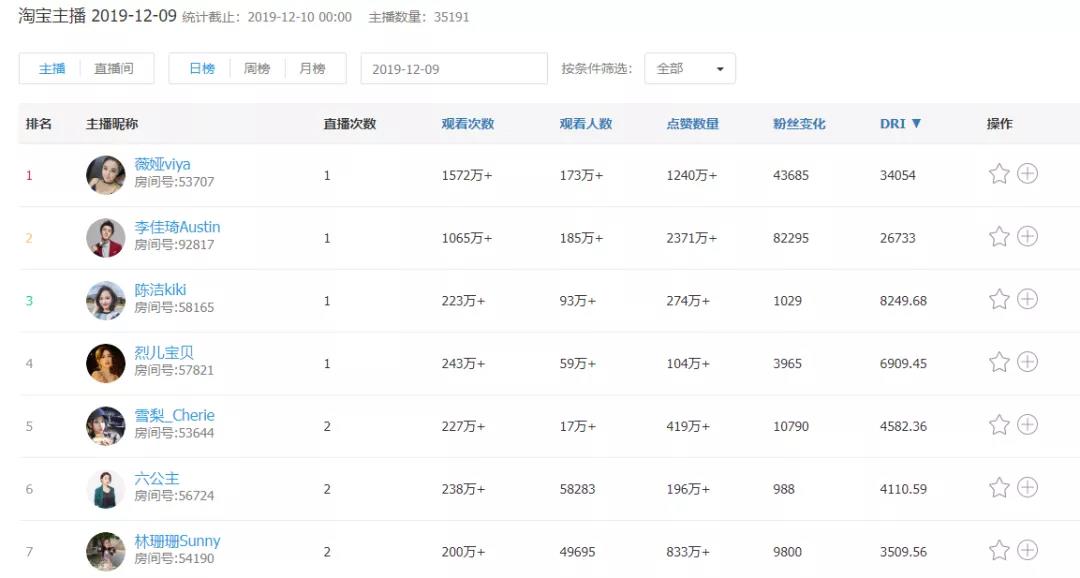Open 薇娅viya streamer name link
Screen dimensions: 1080x578
point(163,164)
